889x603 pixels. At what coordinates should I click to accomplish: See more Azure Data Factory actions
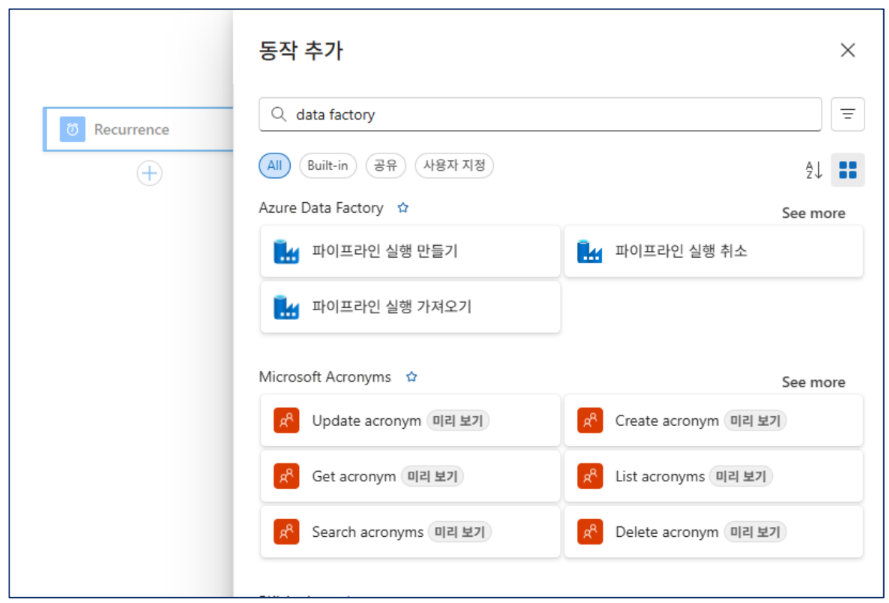[x=813, y=213]
